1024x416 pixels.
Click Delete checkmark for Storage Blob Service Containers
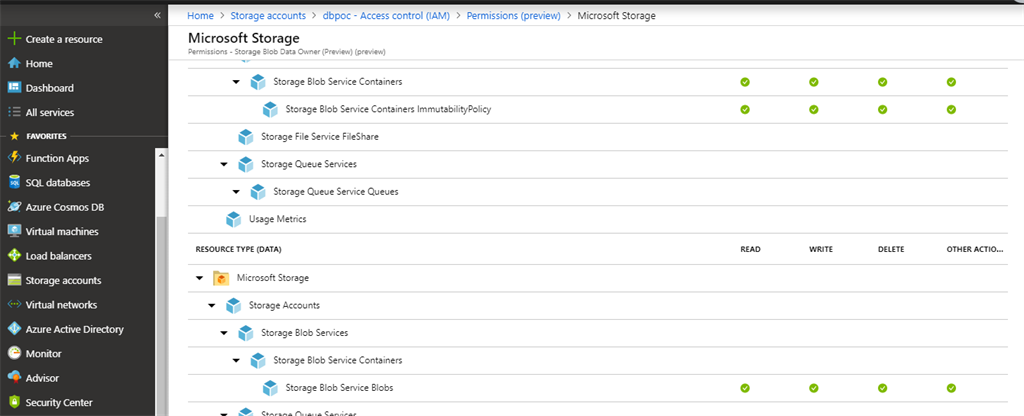[x=882, y=82]
